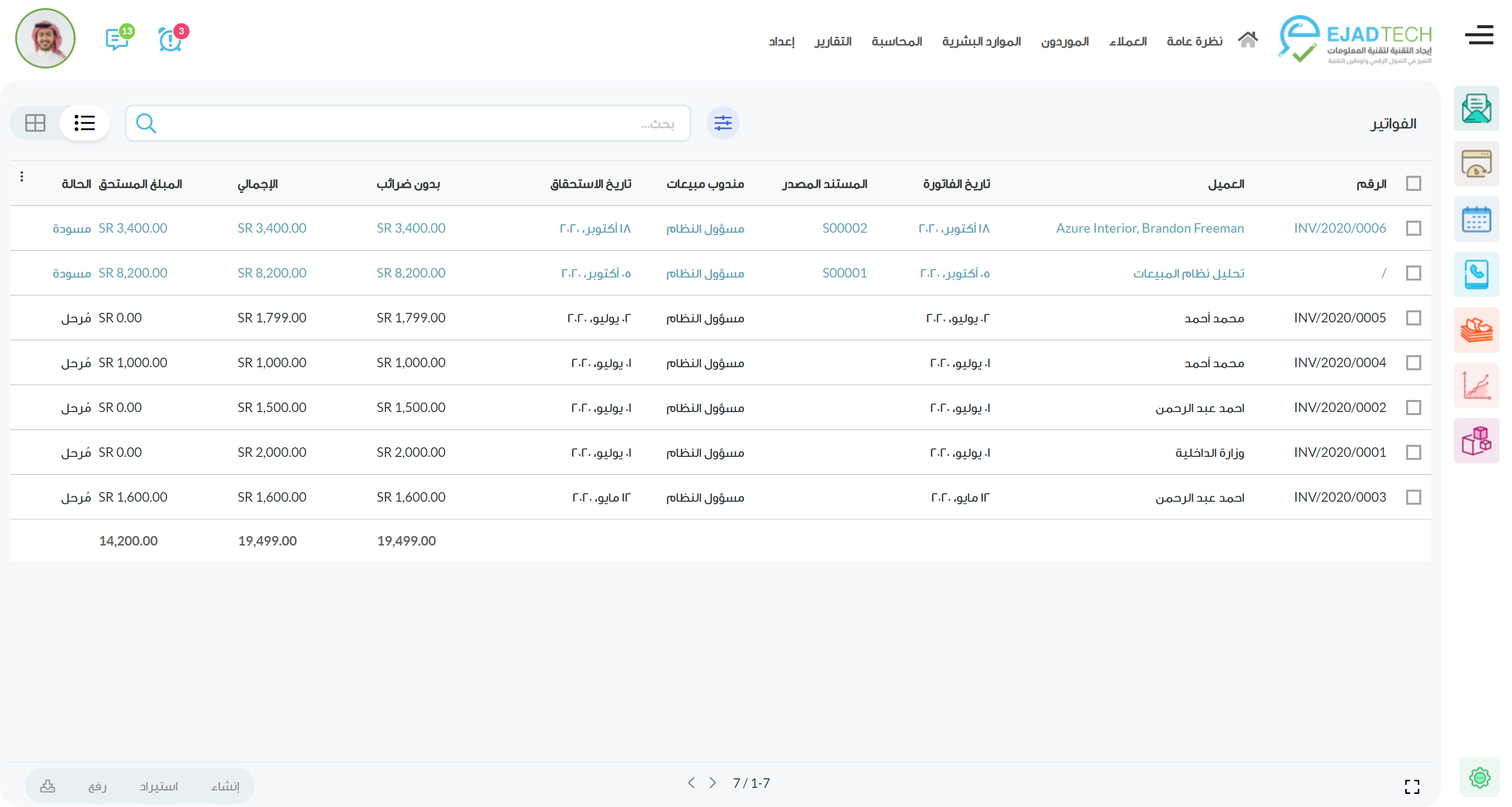Viewport: 1512px width, 807px height.
Task: Open the alarm clock notifications icon
Action: point(170,40)
